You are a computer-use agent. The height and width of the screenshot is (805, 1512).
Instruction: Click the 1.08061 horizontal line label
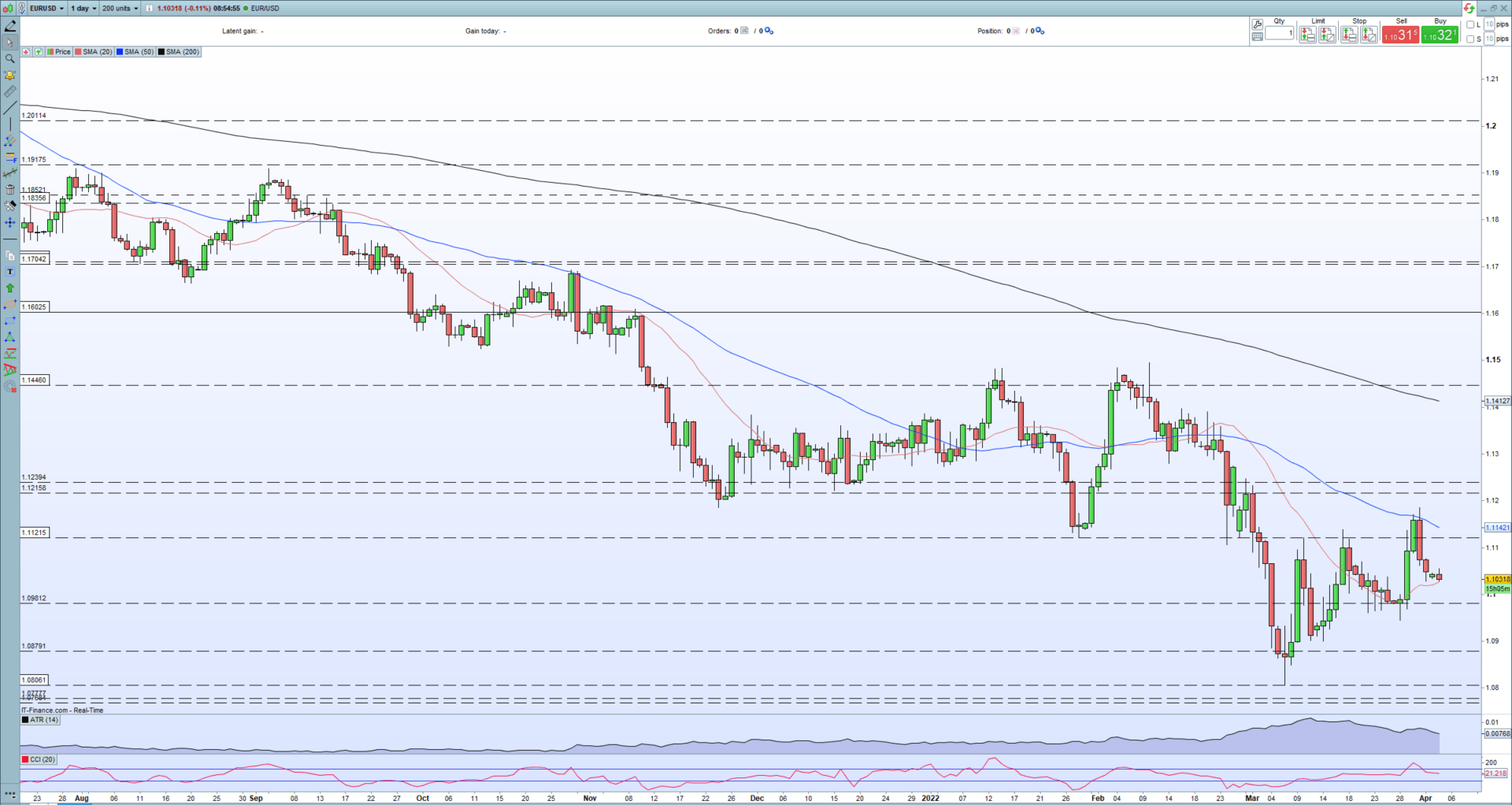pos(34,680)
